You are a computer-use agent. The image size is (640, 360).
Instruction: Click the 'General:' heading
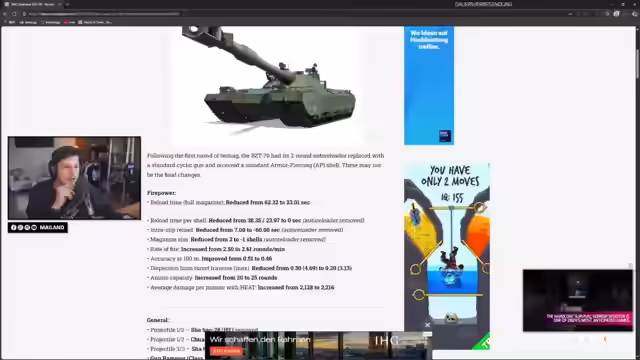coord(158,320)
